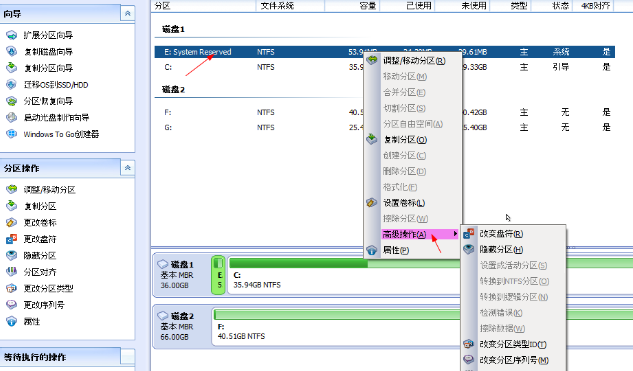Select the F: partition row in the list
Image resolution: width=633 pixels, height=371 pixels.
coord(384,112)
